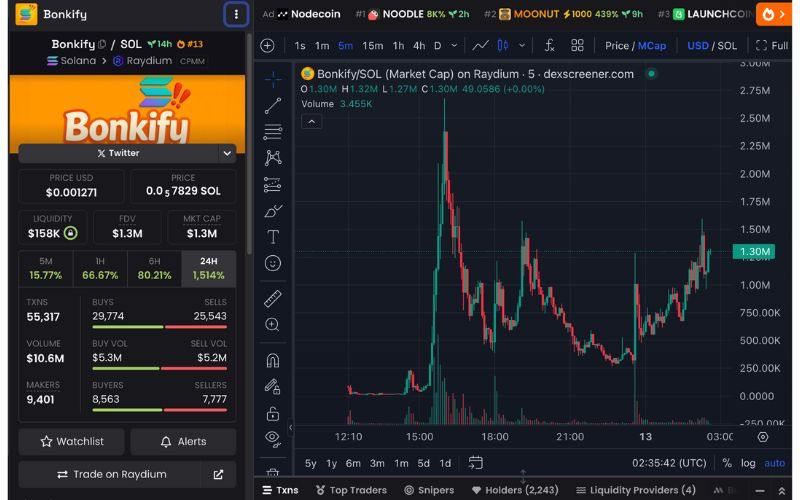800x500 pixels.
Task: Select the 1H stats period
Action: tap(100, 268)
